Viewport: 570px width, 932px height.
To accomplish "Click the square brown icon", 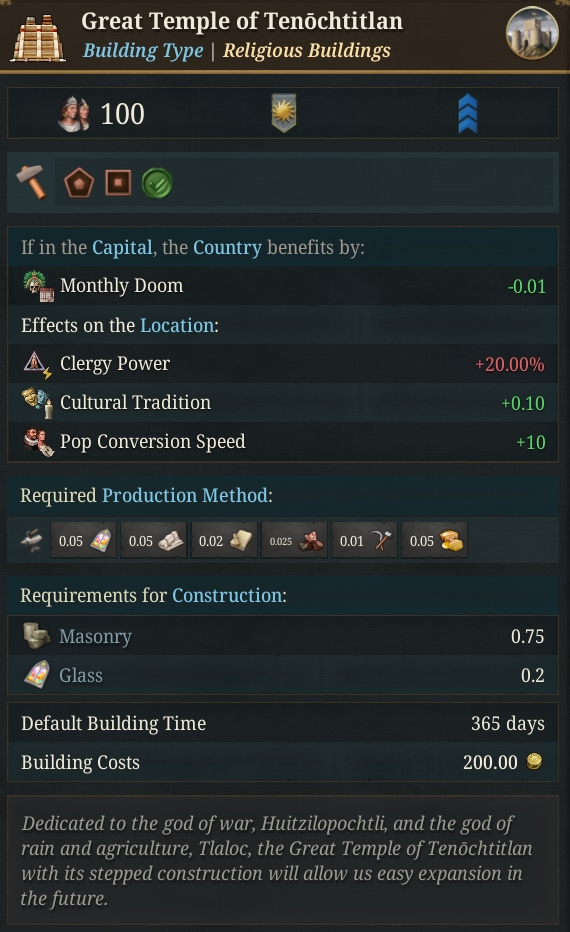I will pyautogui.click(x=118, y=182).
